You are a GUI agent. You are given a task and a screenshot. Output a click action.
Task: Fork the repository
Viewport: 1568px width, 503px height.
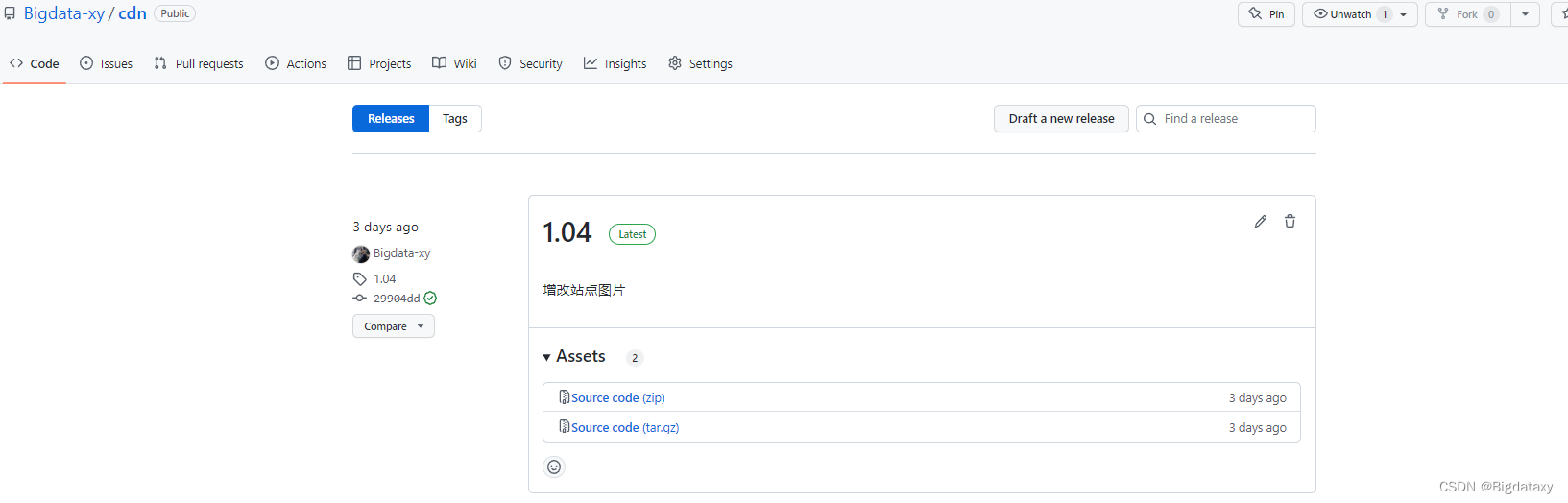tap(1468, 14)
